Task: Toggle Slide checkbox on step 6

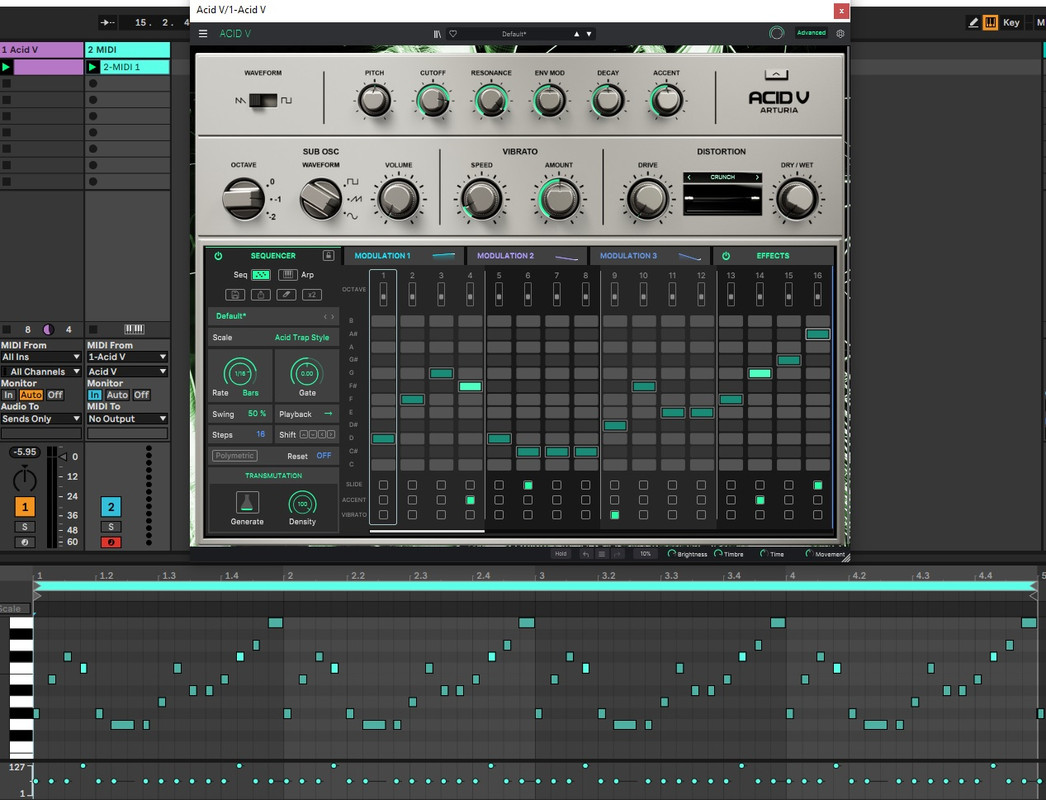Action: pyautogui.click(x=528, y=485)
